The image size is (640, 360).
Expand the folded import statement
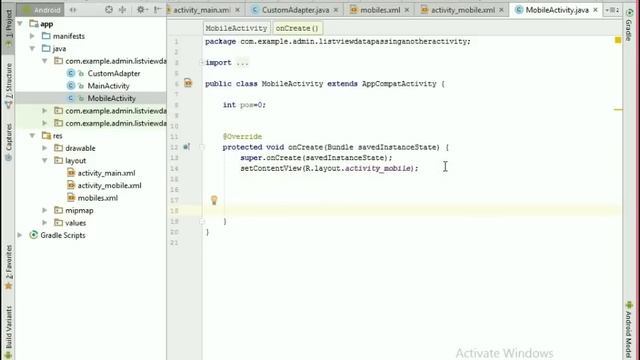coord(201,62)
